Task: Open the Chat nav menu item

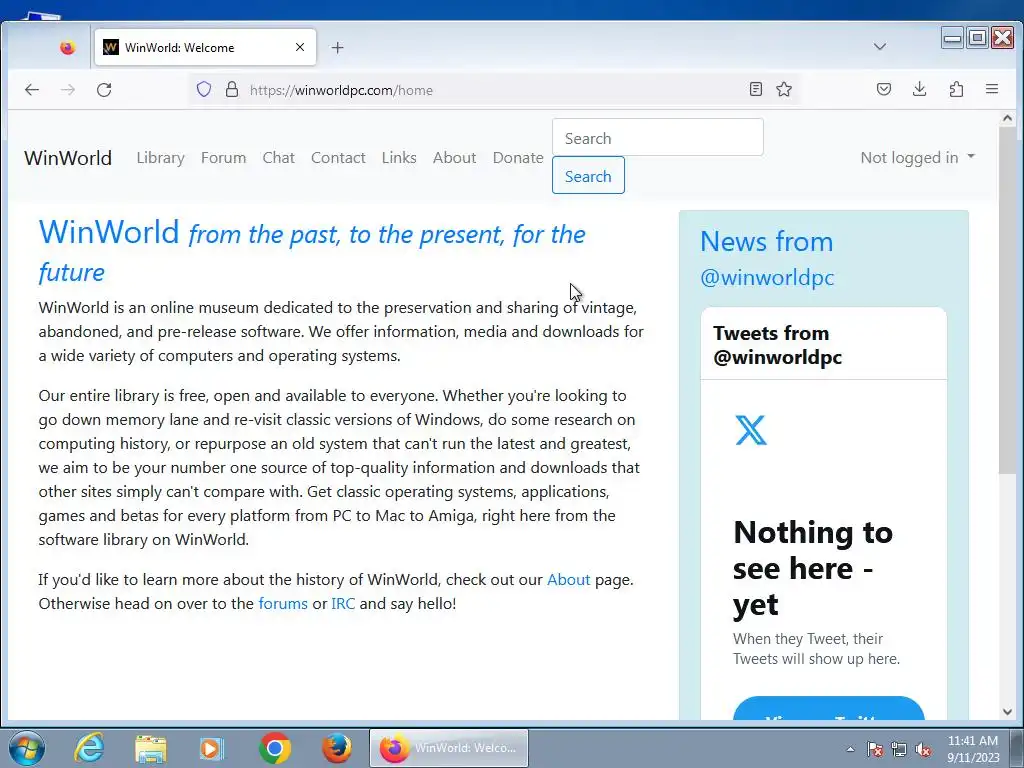Action: tap(278, 158)
